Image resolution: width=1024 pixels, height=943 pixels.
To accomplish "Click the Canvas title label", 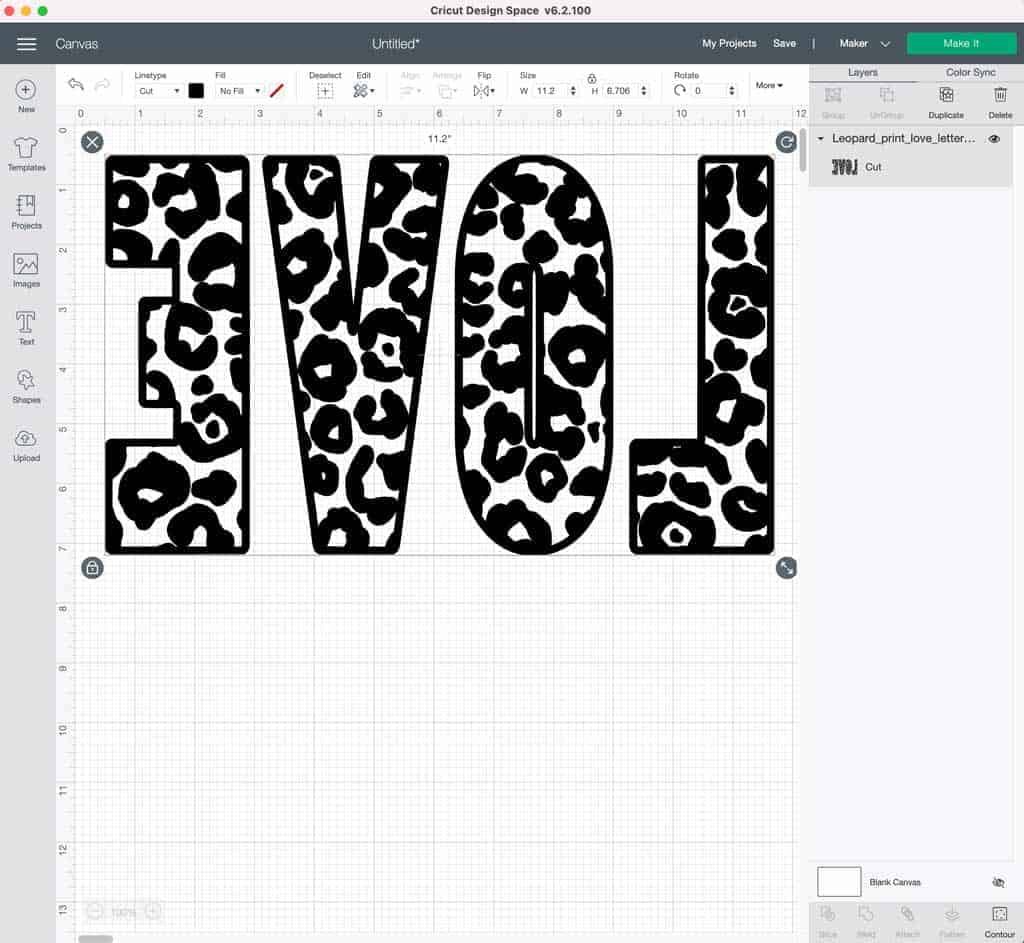I will (x=76, y=44).
